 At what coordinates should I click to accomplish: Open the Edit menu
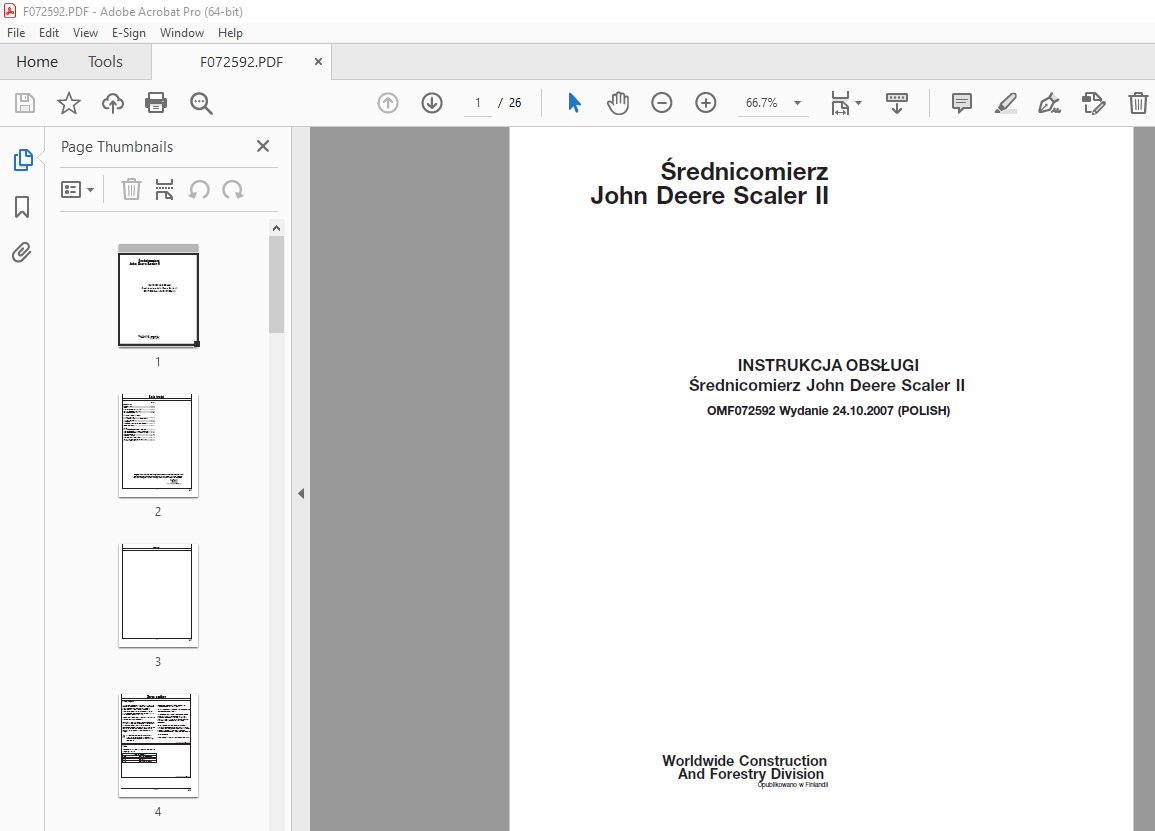[x=49, y=33]
